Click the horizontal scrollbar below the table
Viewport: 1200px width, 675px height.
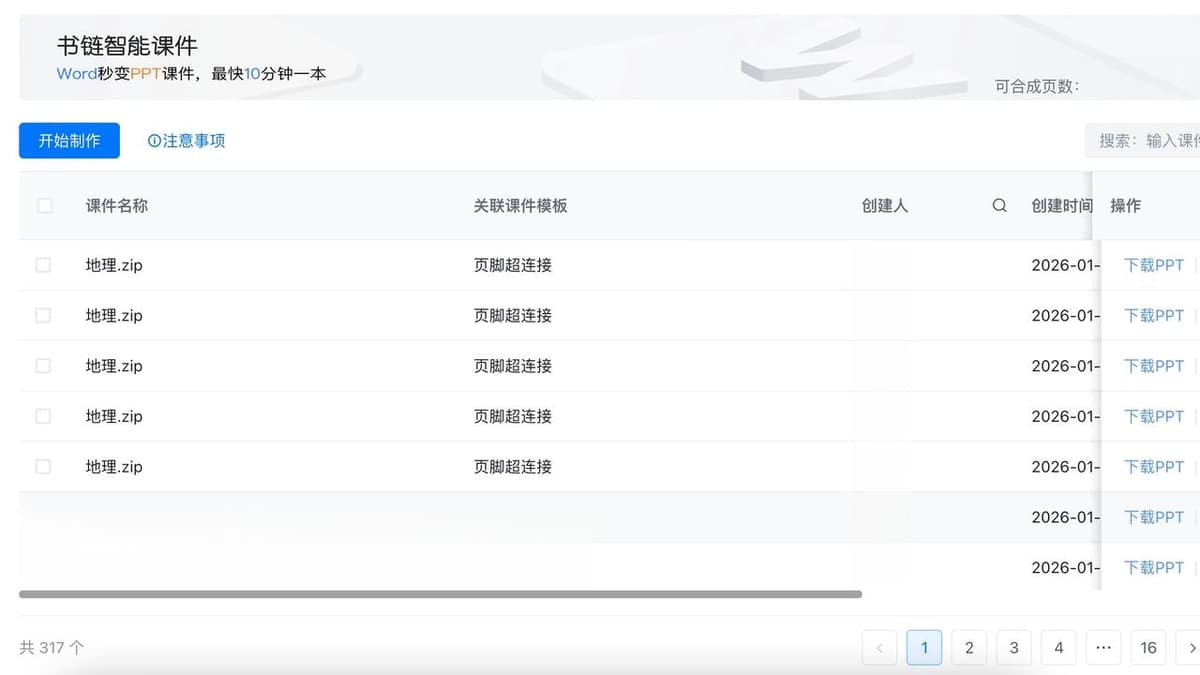pos(440,595)
